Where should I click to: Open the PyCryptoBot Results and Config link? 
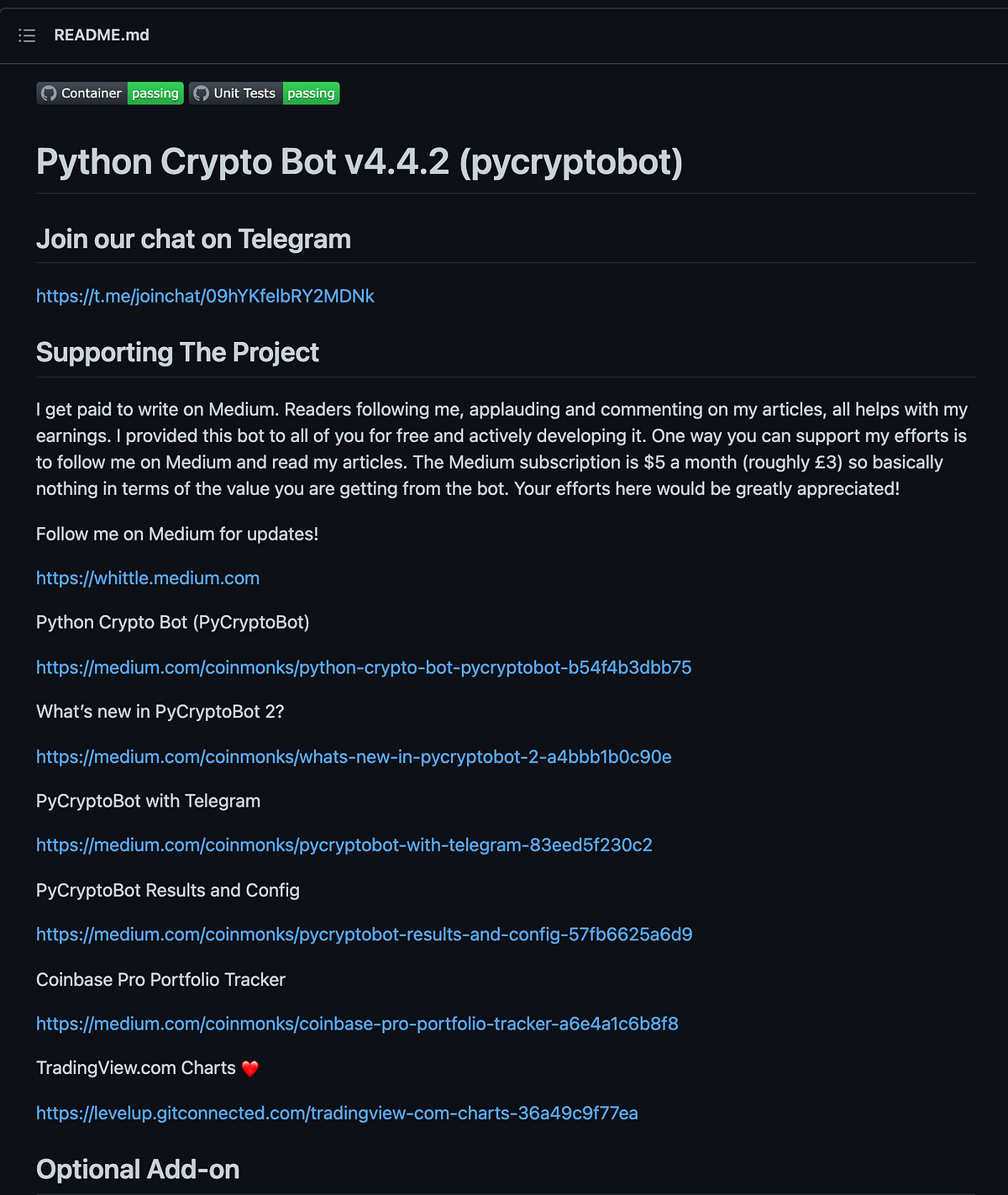point(364,934)
